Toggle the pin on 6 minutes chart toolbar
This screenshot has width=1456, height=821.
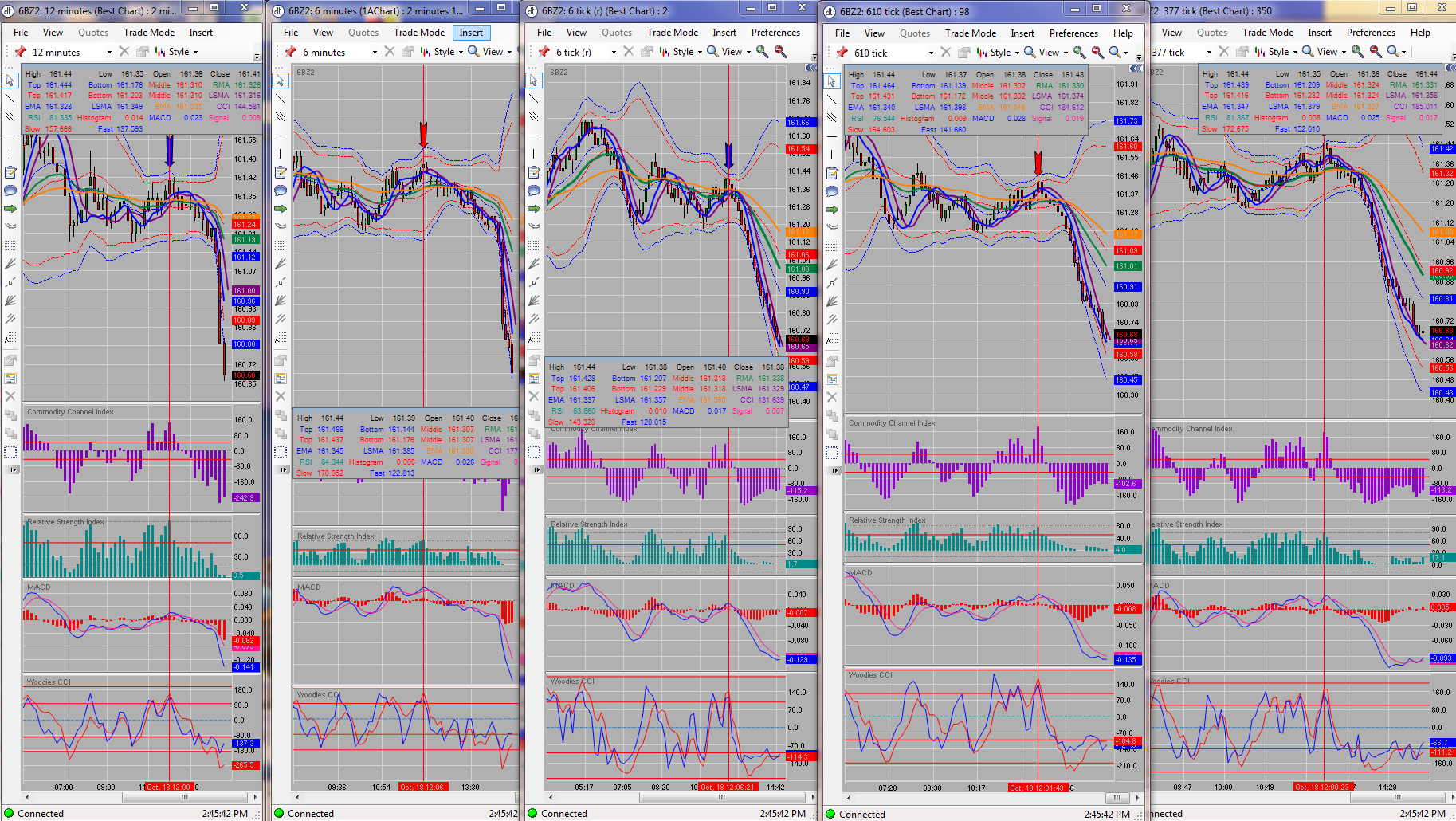tap(290, 52)
